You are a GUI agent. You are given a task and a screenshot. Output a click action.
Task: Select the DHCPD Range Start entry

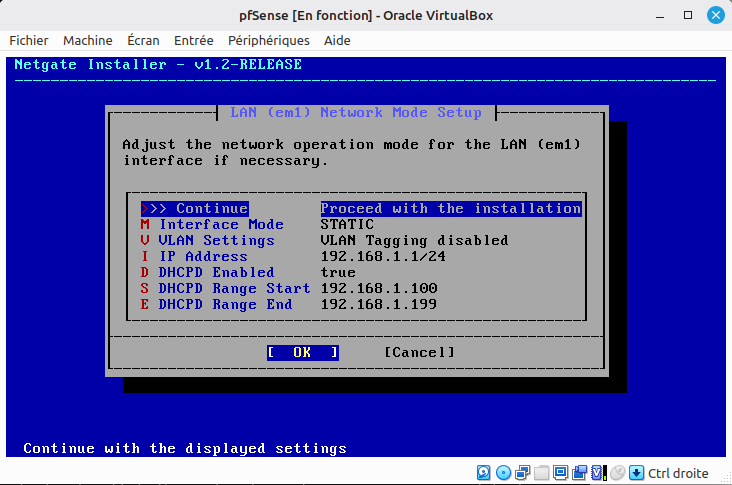(x=225, y=288)
